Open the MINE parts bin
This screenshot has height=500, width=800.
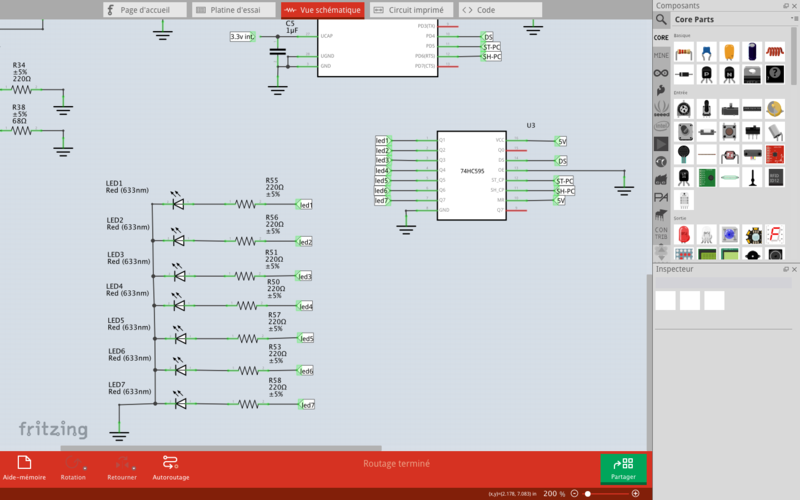[x=661, y=55]
